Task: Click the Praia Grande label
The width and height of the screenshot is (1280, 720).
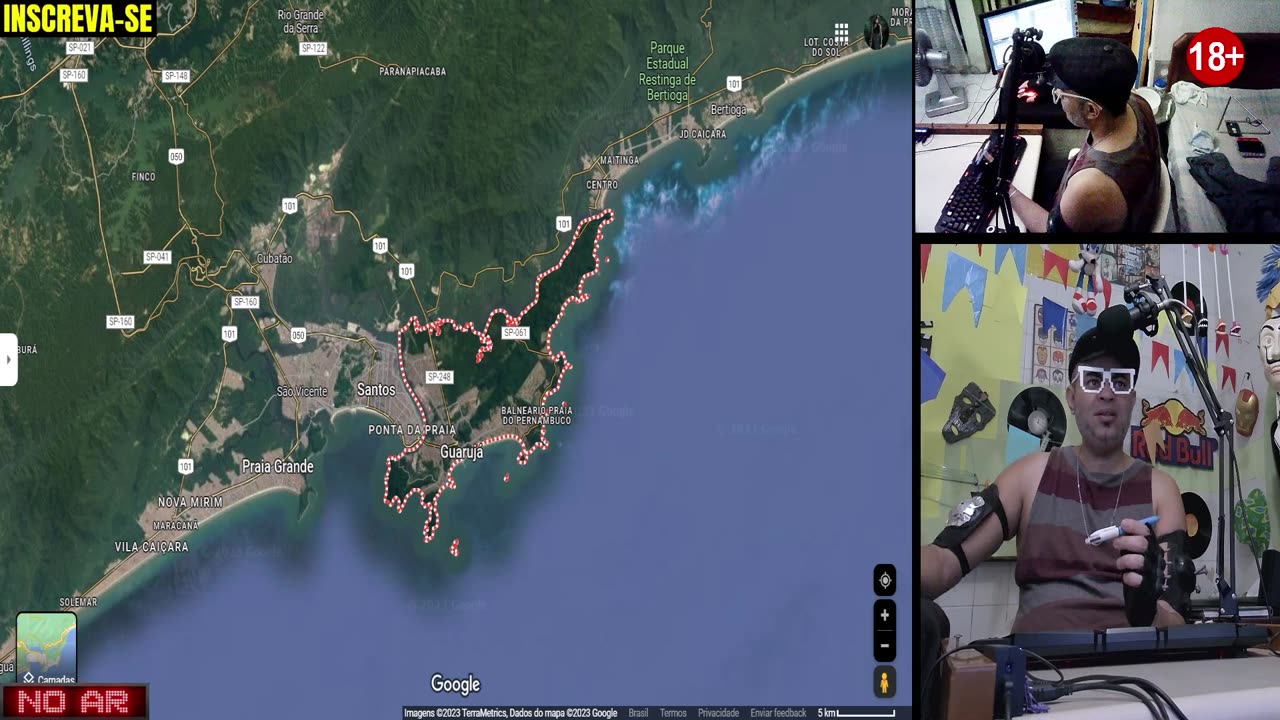Action: (x=278, y=466)
